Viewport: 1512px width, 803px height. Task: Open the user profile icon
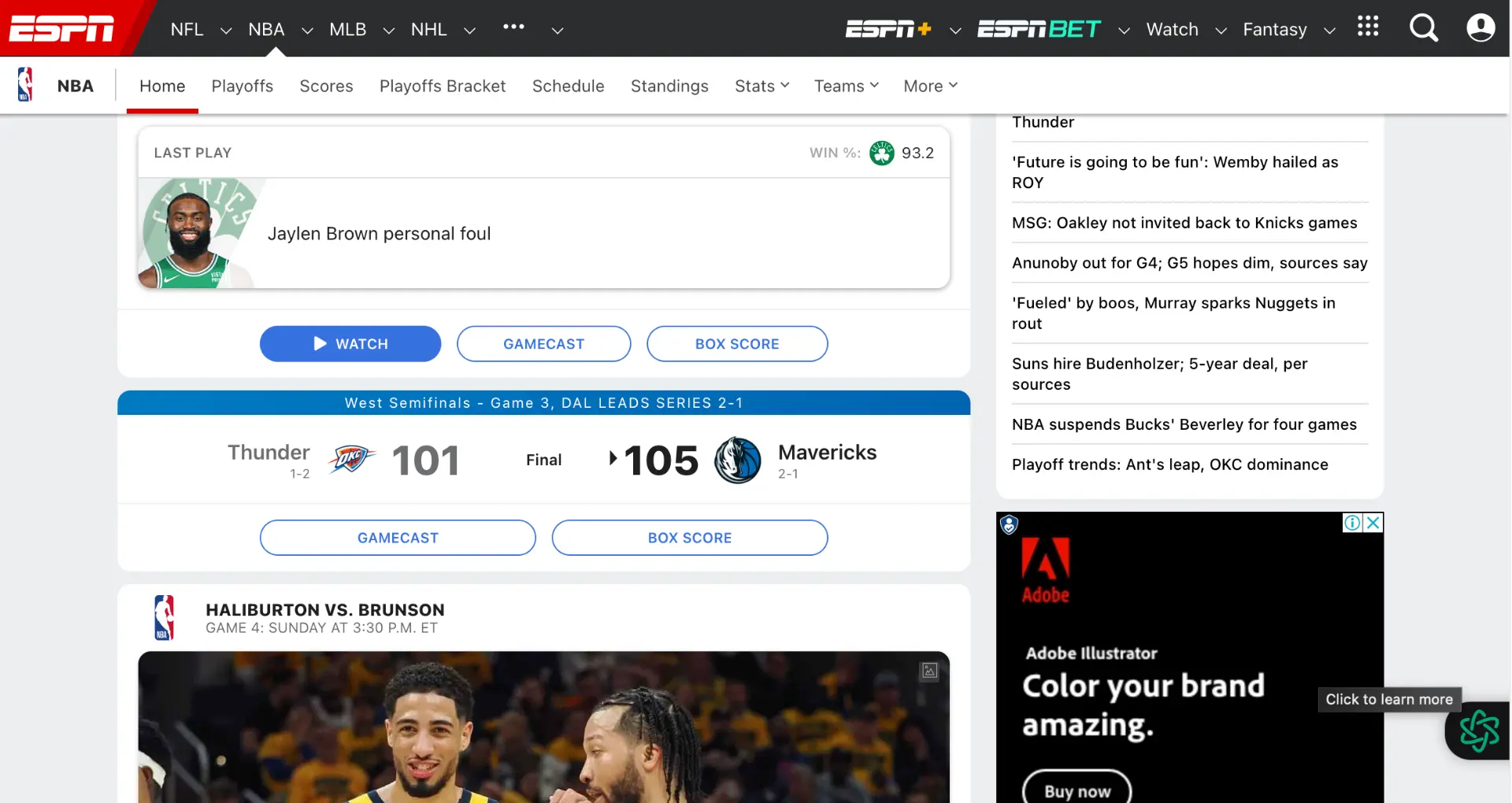click(1480, 28)
